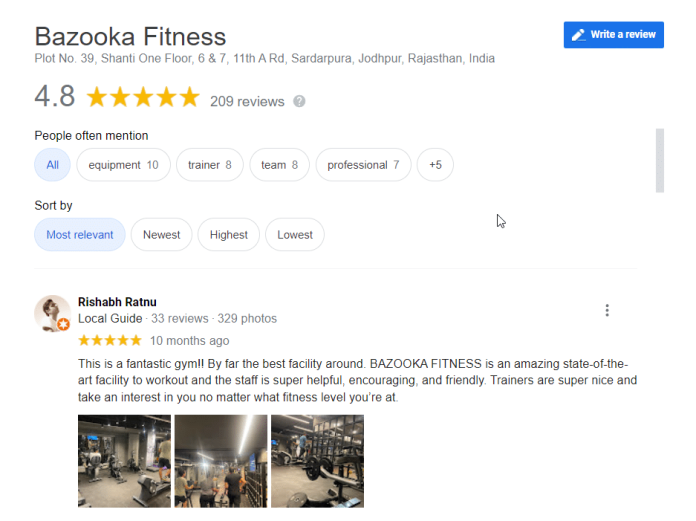
Task: Click the help question mark icon beside reviews
Action: [299, 101]
